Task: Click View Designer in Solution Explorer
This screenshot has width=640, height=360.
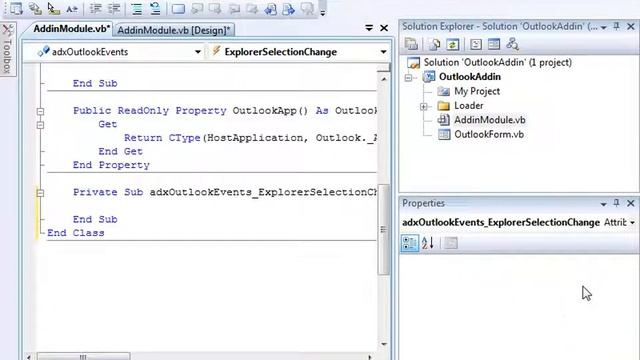Action: (x=494, y=44)
